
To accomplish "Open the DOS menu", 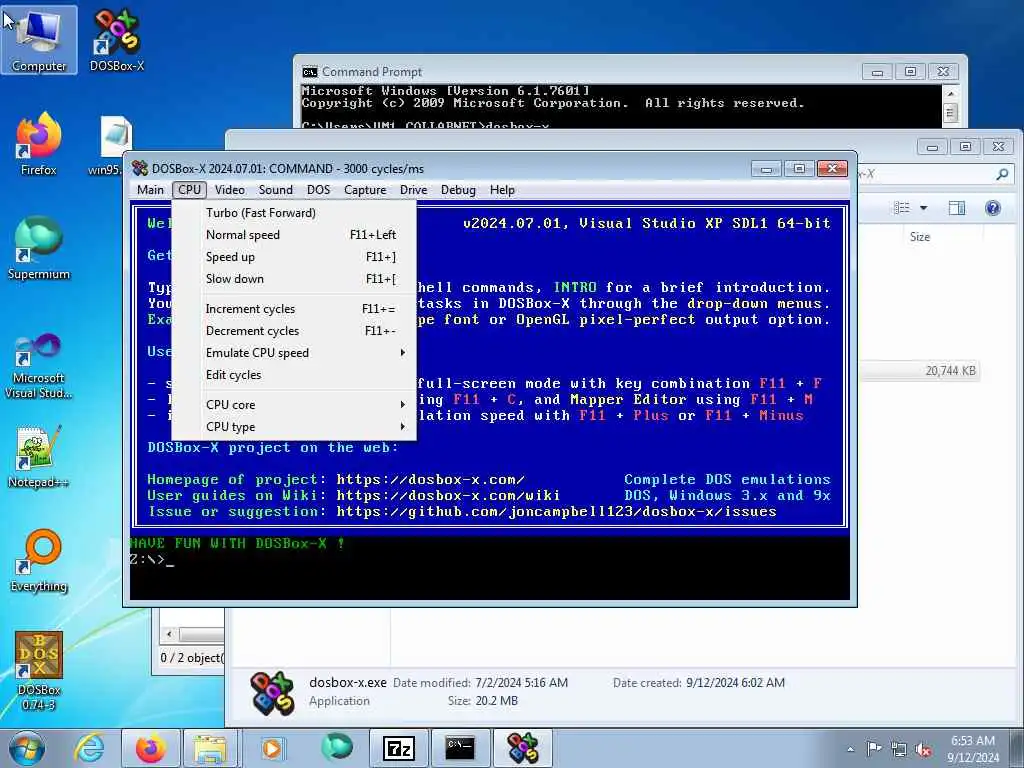I will [x=318, y=189].
